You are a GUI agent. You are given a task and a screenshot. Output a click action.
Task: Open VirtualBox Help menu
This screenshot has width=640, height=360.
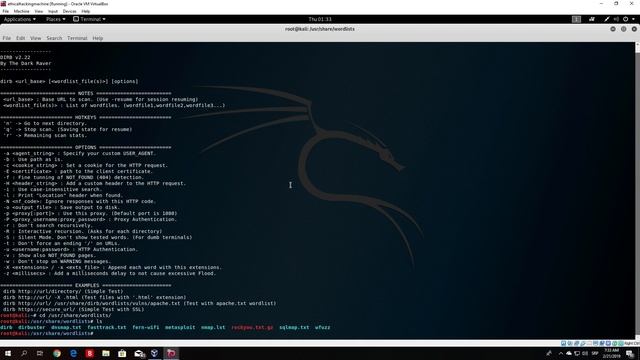86,11
